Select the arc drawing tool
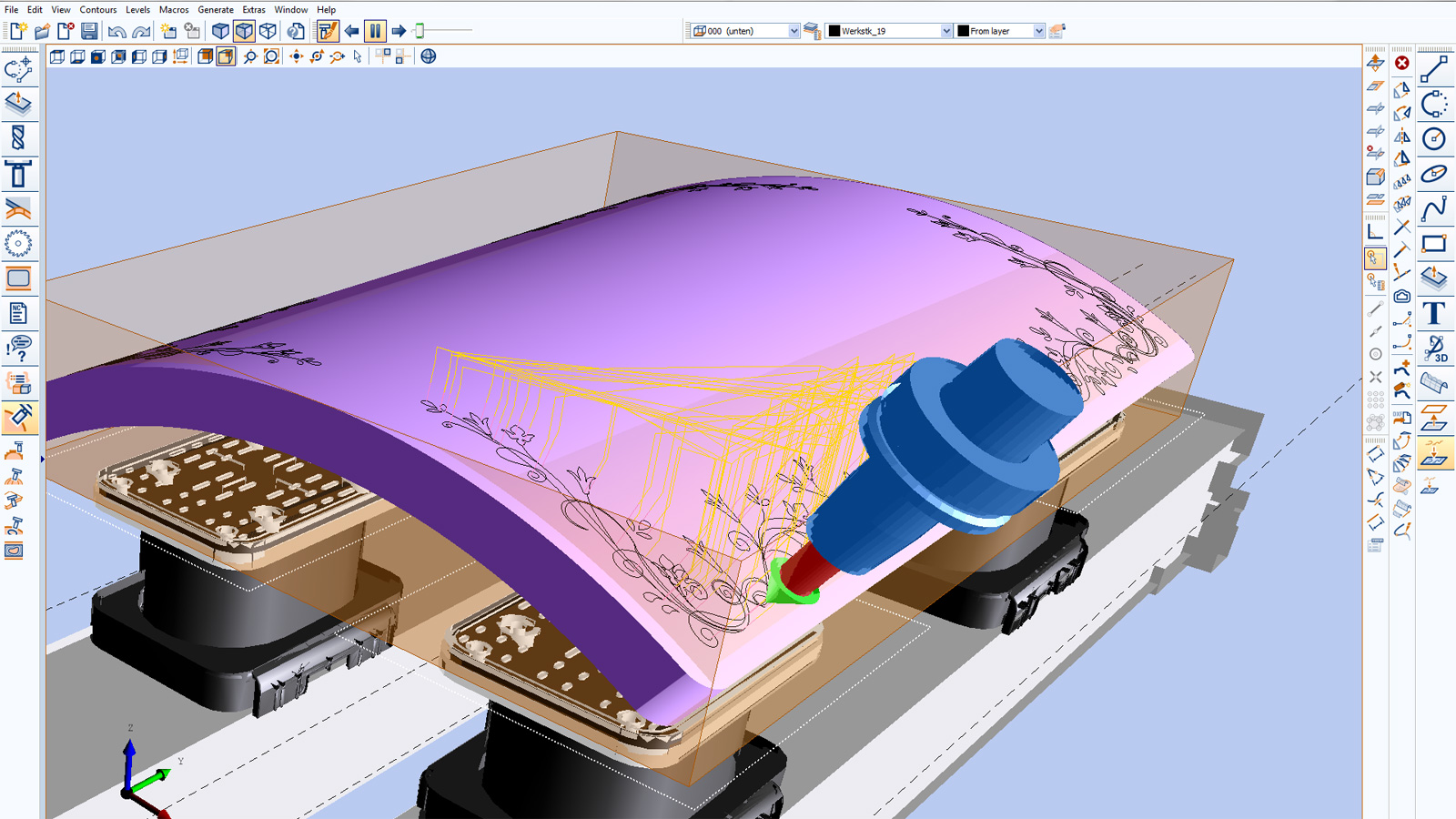 tap(1434, 104)
